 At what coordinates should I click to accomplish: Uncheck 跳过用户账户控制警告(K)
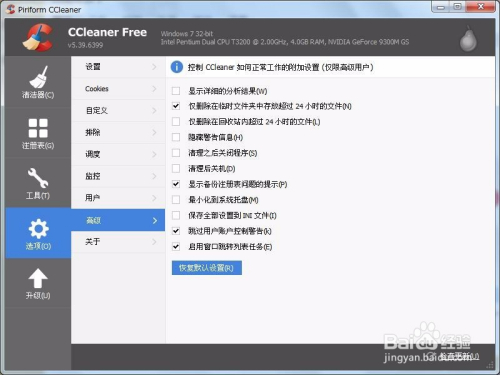click(176, 231)
